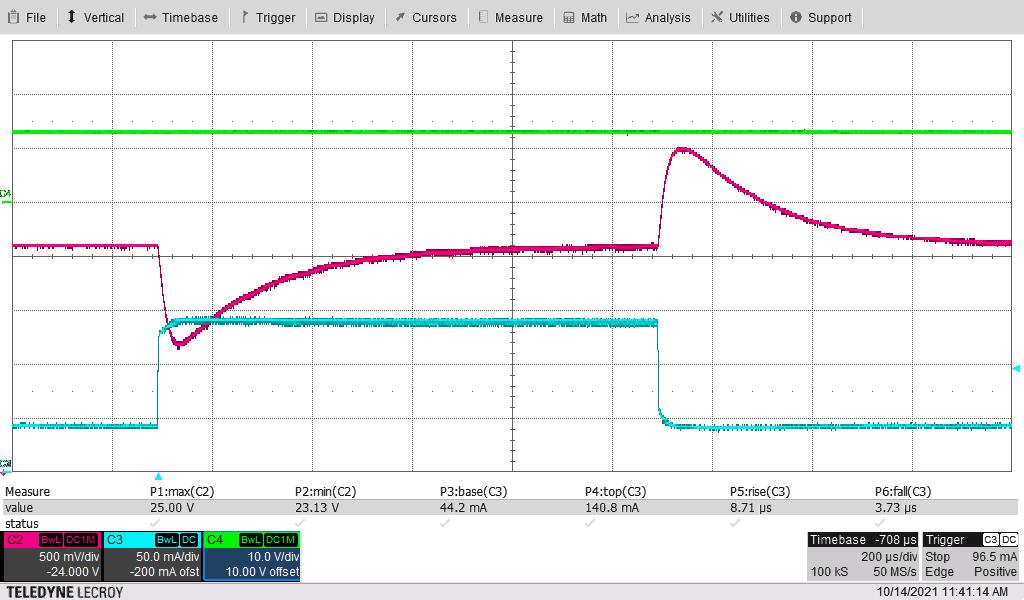Open the Analysis menu via its chart icon
1024x600 pixels.
[x=631, y=16]
